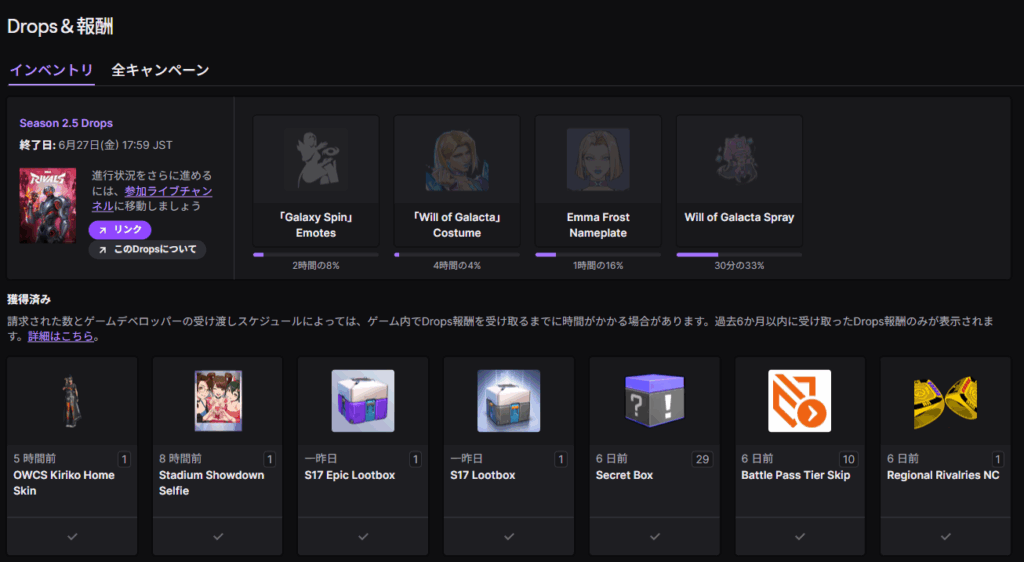The image size is (1024, 562).
Task: Open このDropsについて button
Action: click(148, 249)
